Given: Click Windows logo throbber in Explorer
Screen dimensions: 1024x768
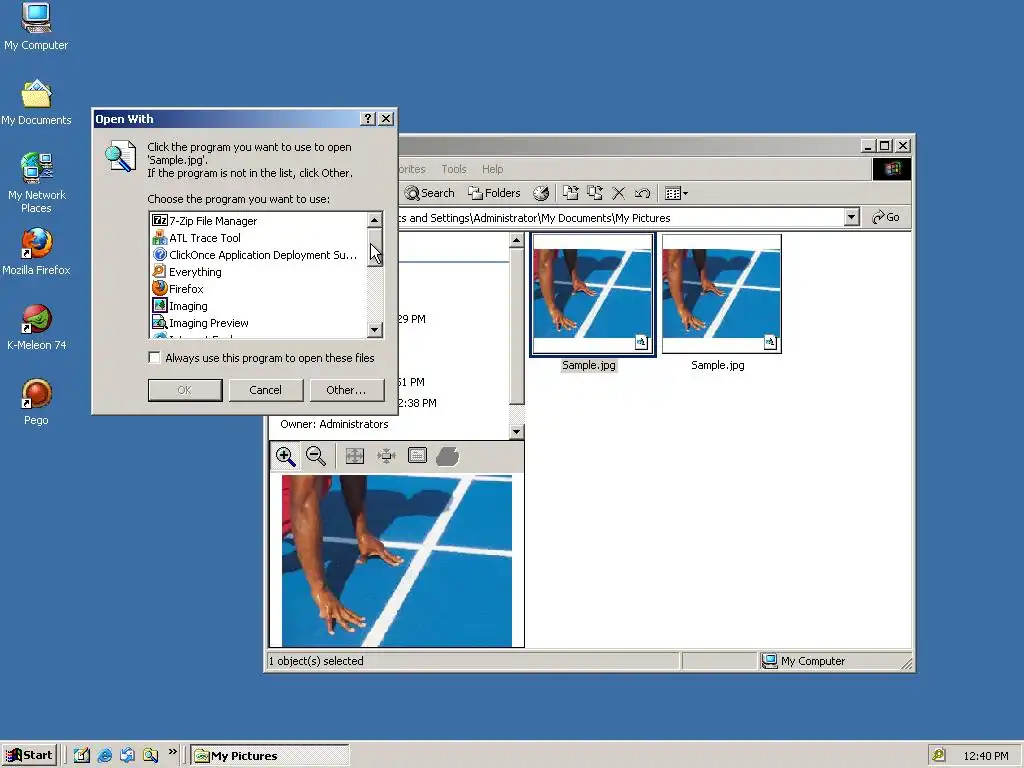Looking at the screenshot, I should (892, 169).
